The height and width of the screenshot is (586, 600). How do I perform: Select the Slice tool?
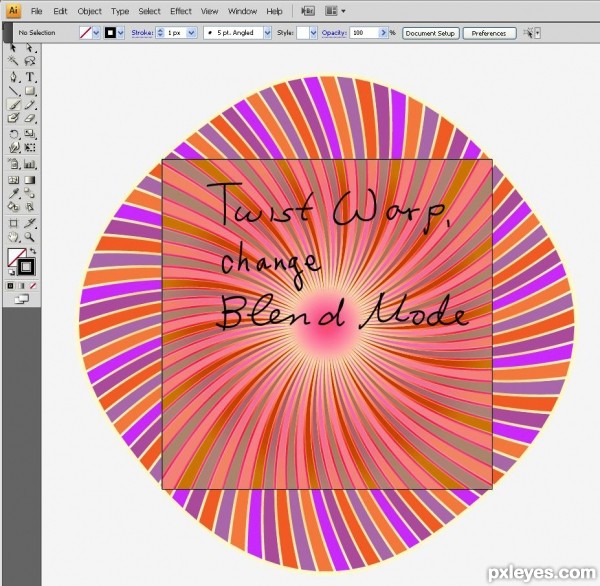(29, 223)
